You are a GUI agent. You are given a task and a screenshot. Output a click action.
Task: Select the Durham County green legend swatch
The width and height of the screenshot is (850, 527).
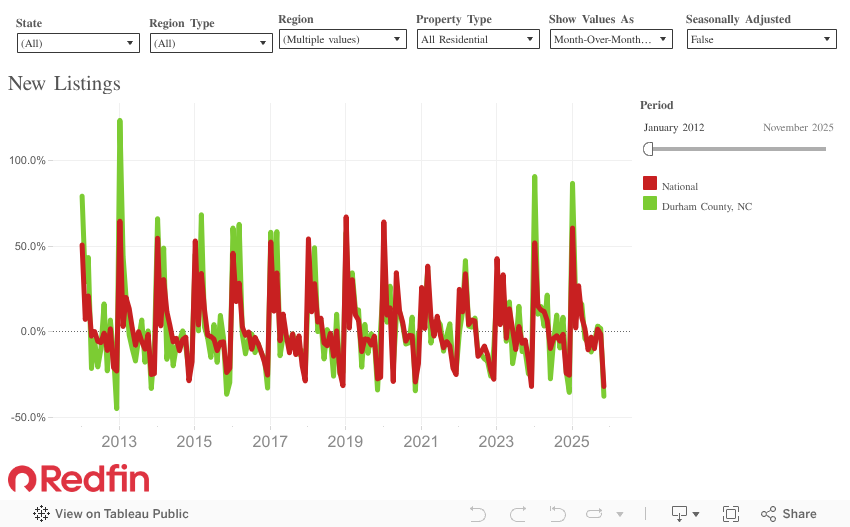649,203
